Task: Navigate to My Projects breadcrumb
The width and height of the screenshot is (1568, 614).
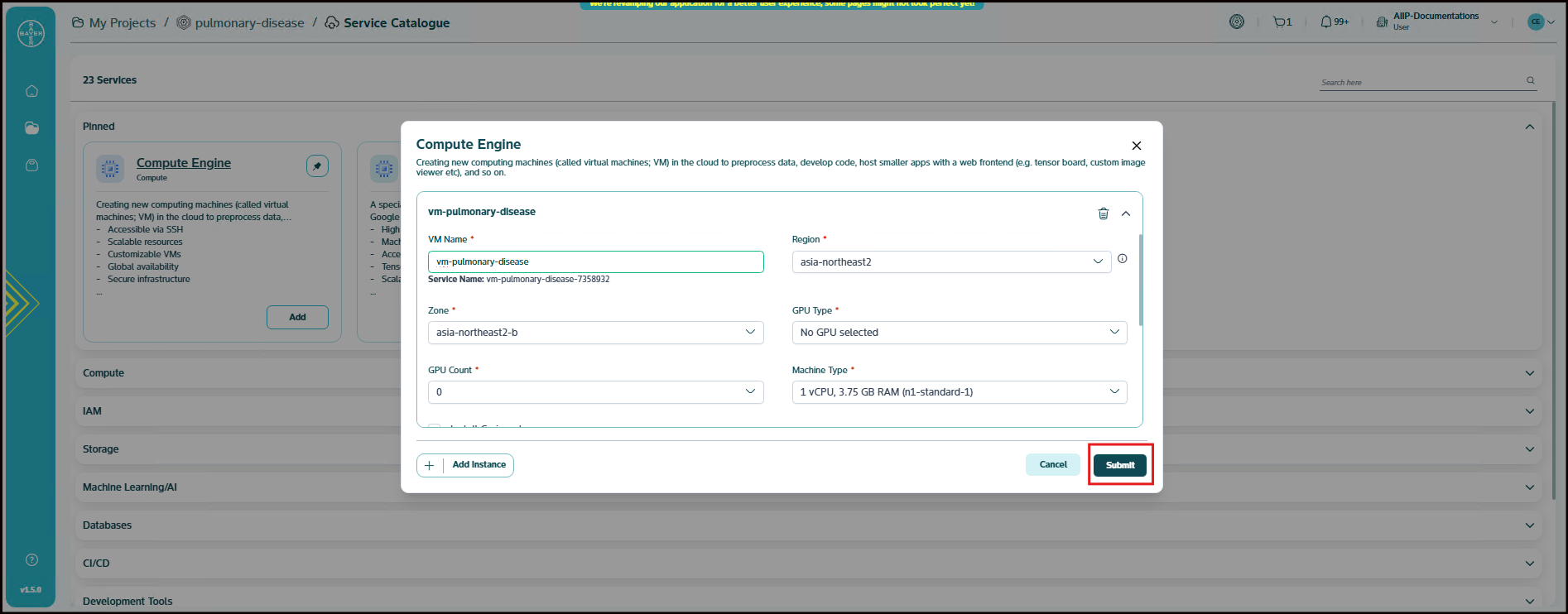Action: 121,23
